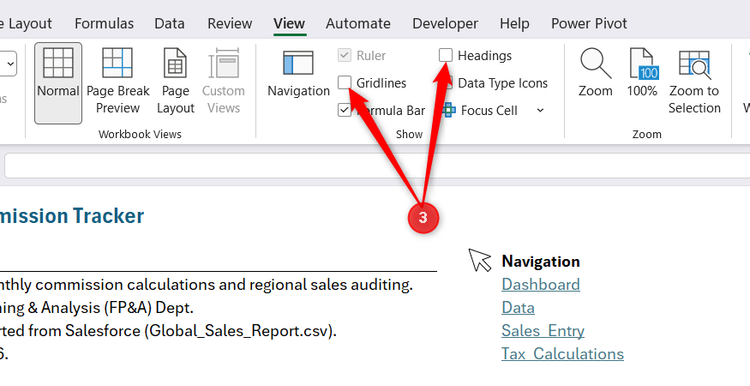Open the Zoom dialog

click(596, 73)
